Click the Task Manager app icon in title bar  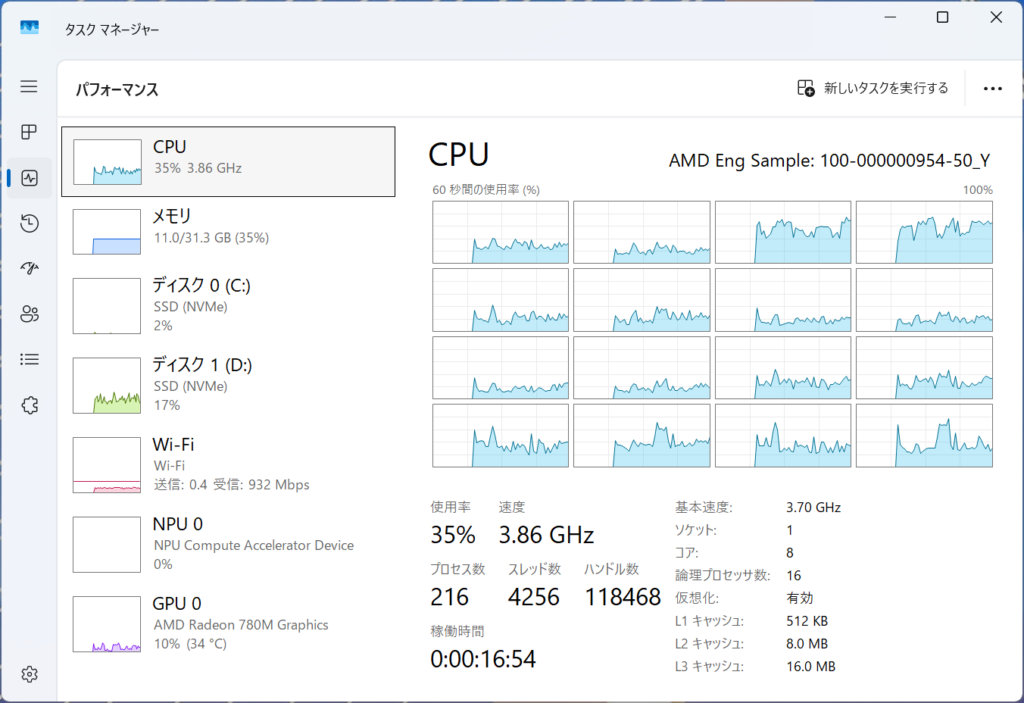click(29, 27)
